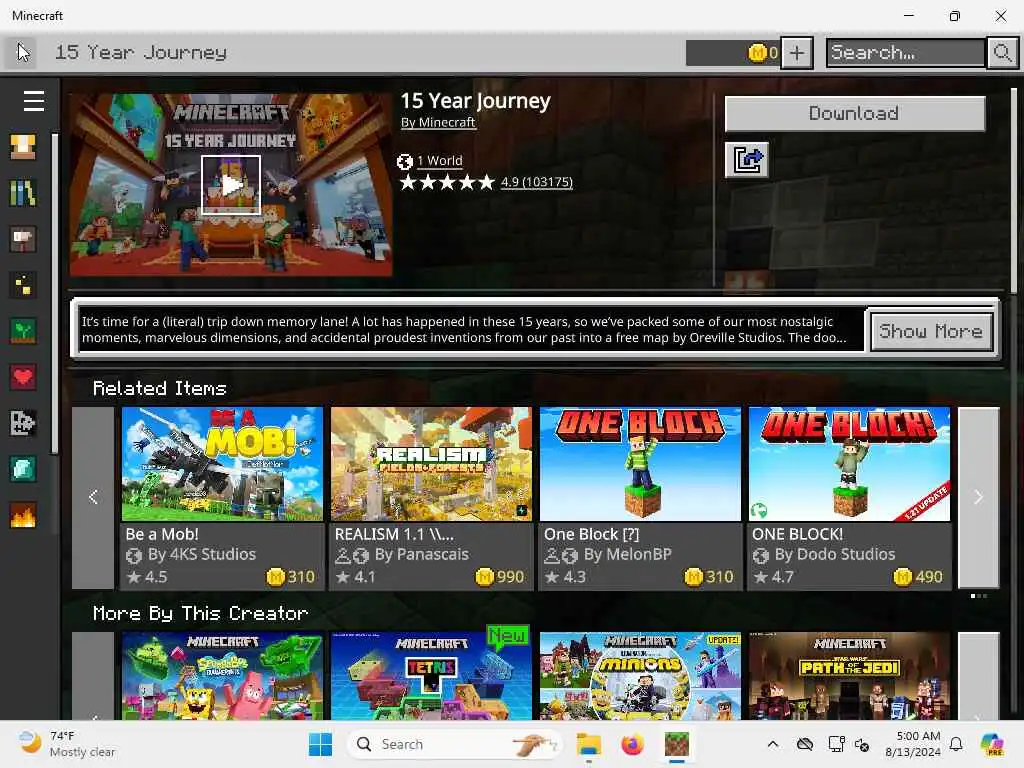The image size is (1024, 768).
Task: Select the paint roller texture icon
Action: [x=23, y=239]
